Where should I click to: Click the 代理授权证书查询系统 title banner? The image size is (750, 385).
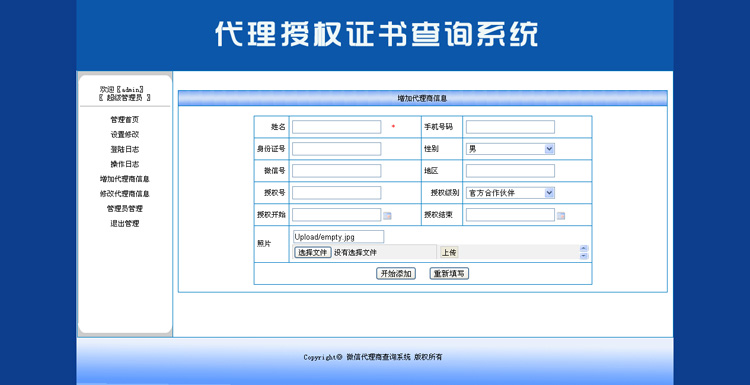click(376, 33)
